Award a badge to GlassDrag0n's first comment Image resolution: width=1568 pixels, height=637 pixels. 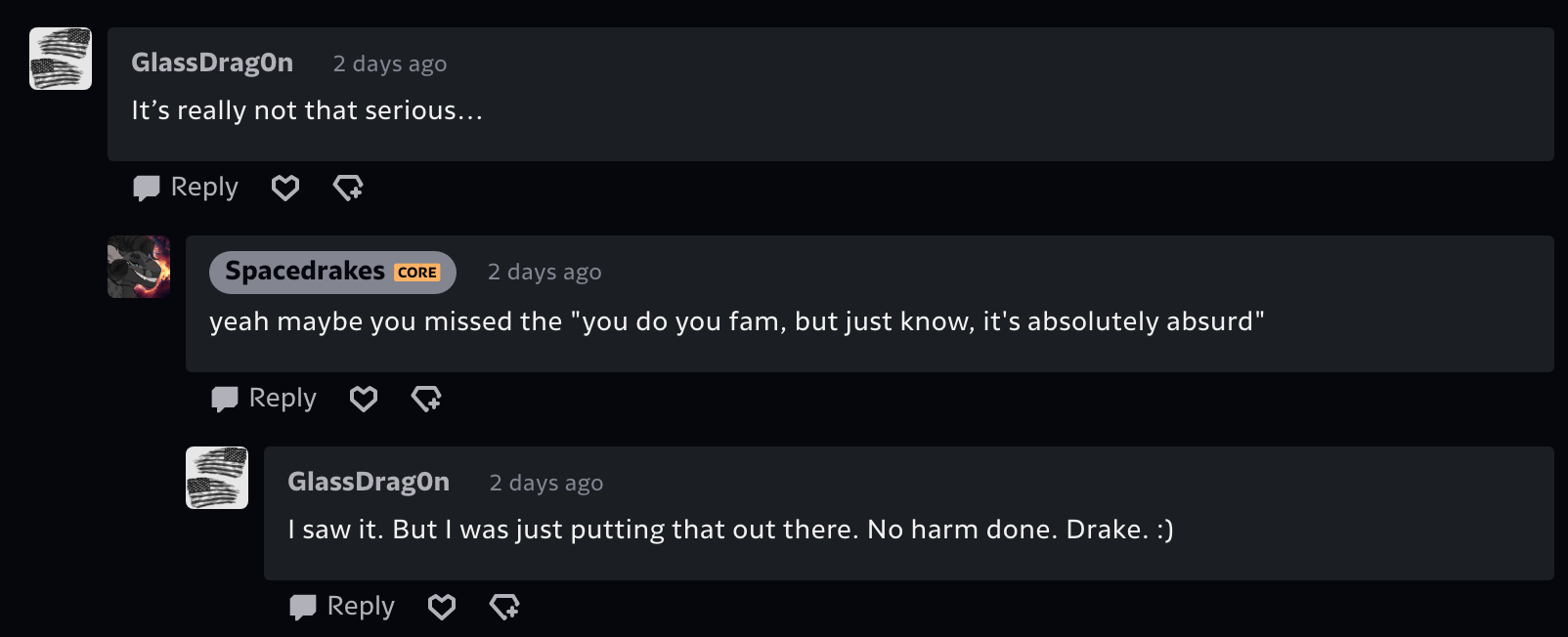[x=348, y=188]
